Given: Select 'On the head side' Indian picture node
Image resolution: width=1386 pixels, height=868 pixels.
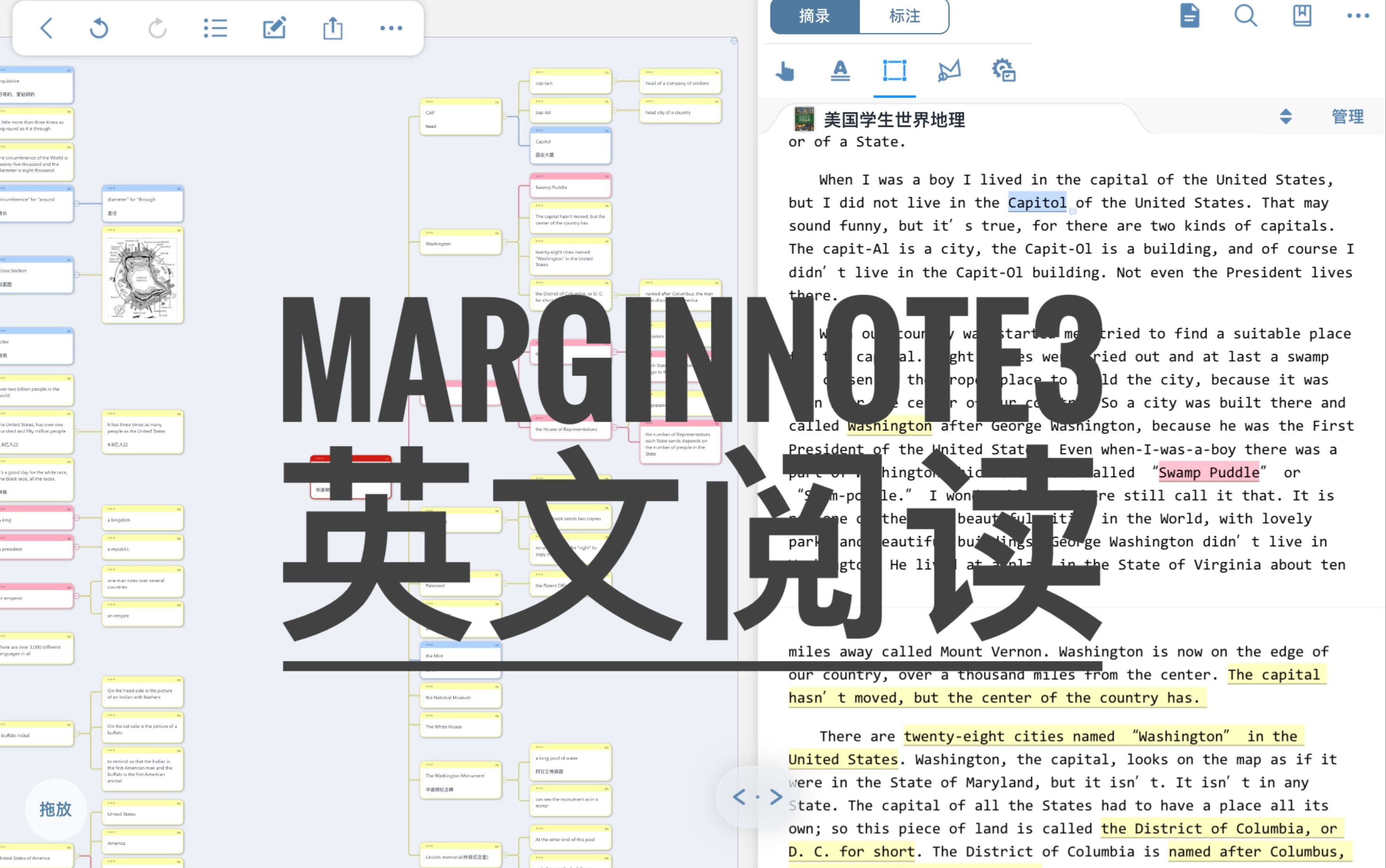Looking at the screenshot, I should coord(143,692).
